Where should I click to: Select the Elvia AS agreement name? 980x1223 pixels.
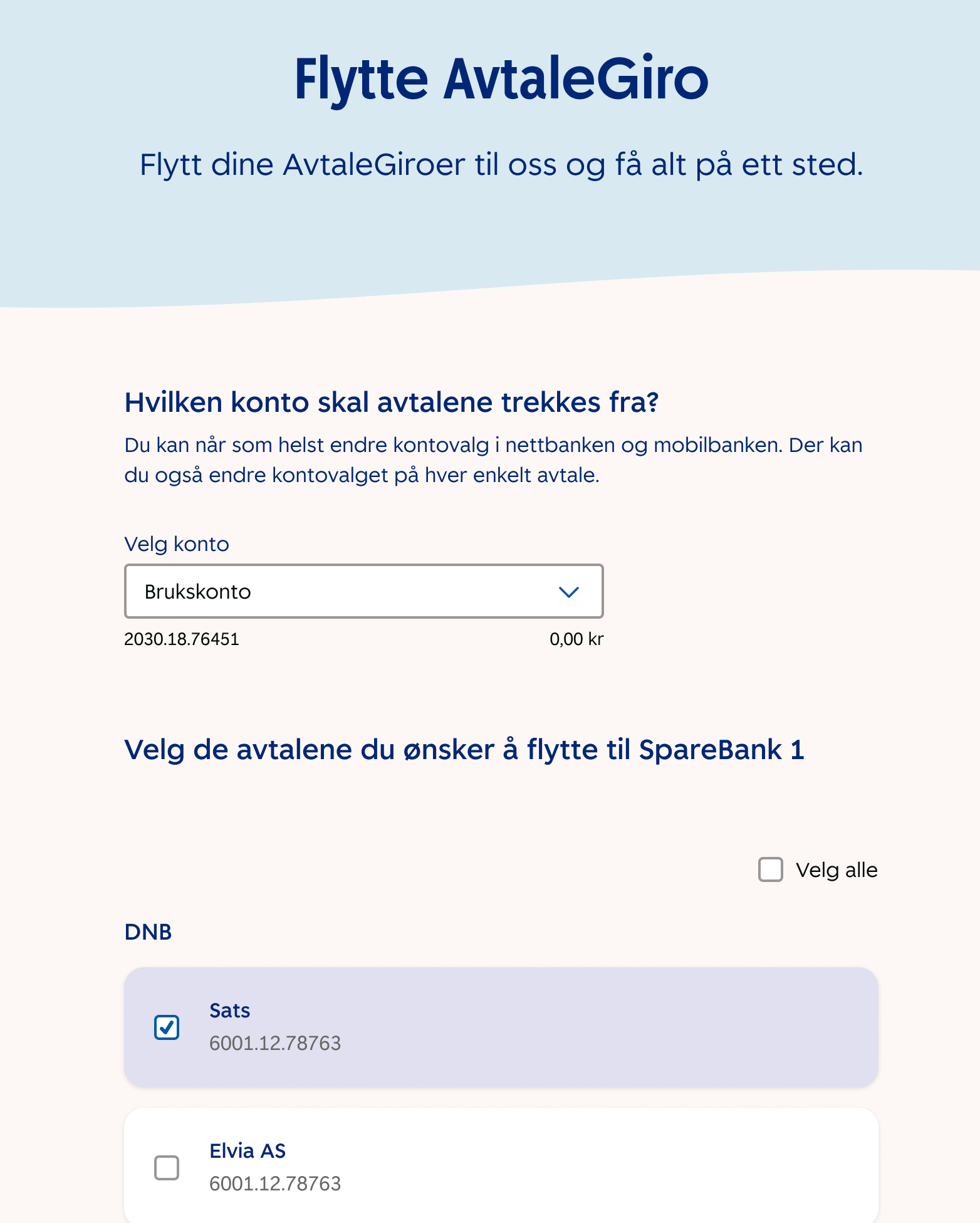[x=248, y=1151]
